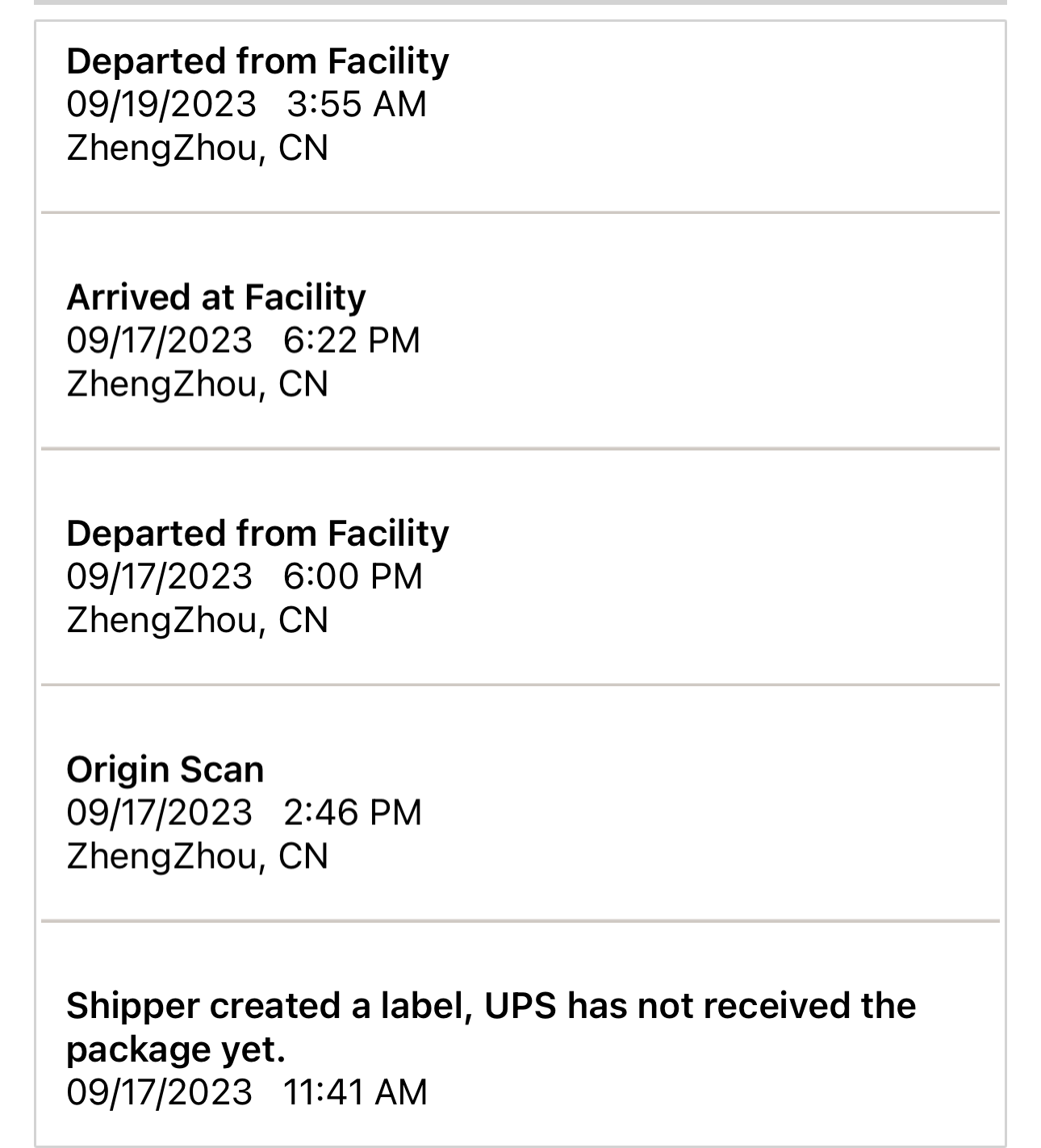Click the gray bar atop the tracking list
Screen dimensions: 1041x1148
pos(520,2)
